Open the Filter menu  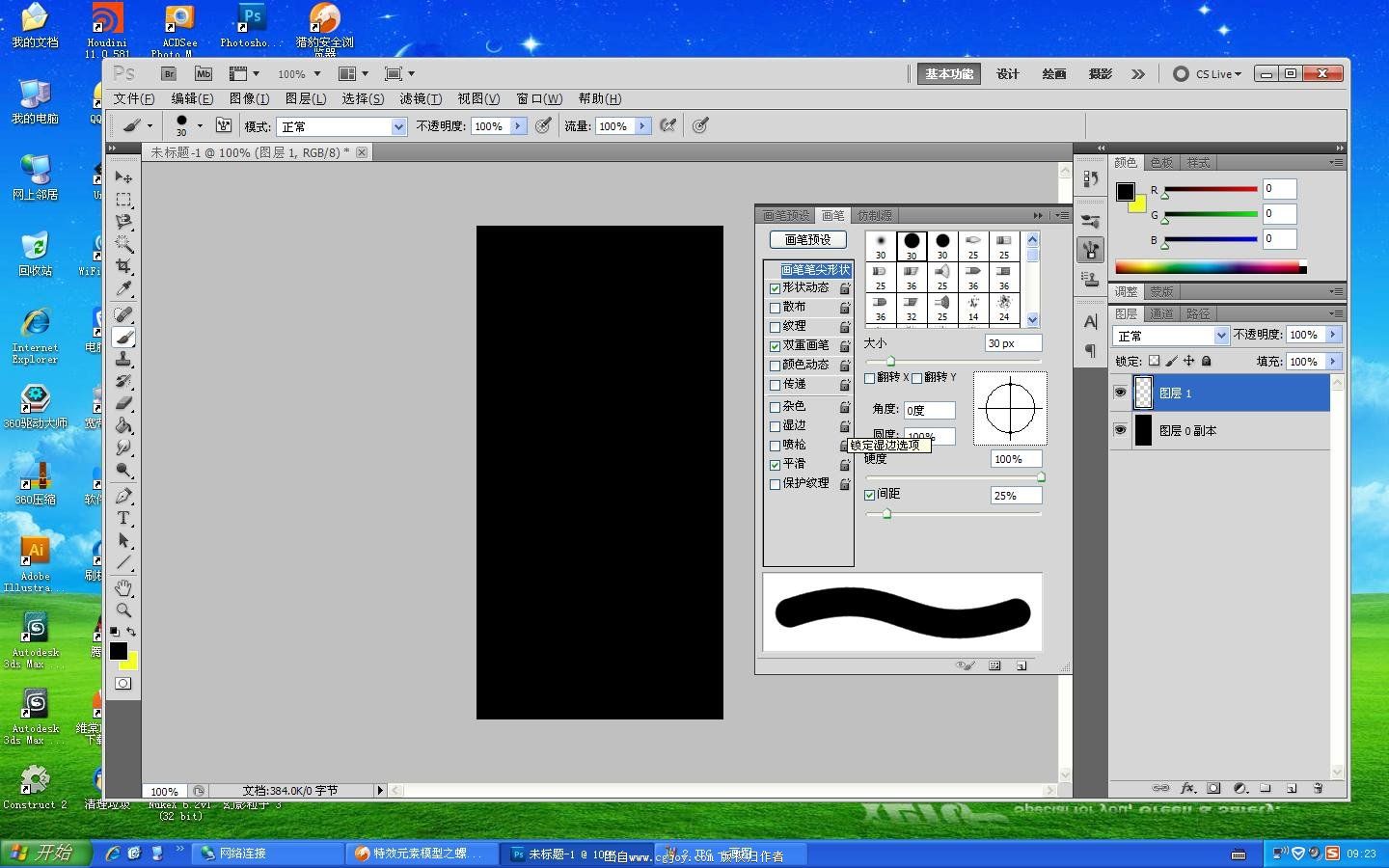pyautogui.click(x=421, y=98)
